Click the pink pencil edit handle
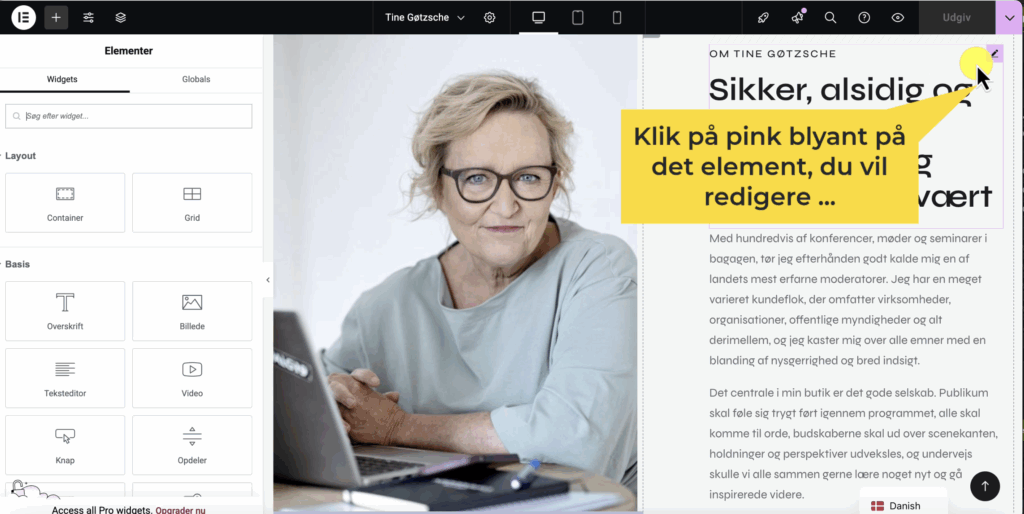This screenshot has width=1024, height=514. [995, 54]
